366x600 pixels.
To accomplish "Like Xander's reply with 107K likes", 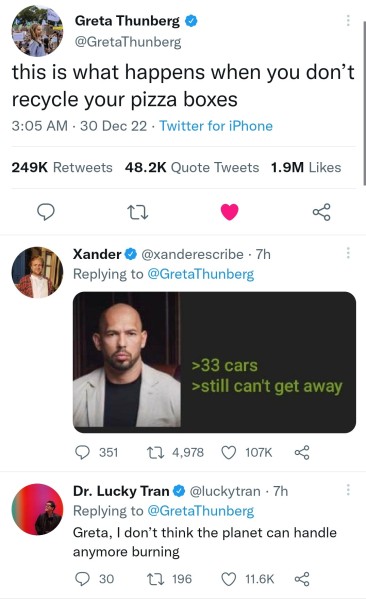I will [x=247, y=452].
